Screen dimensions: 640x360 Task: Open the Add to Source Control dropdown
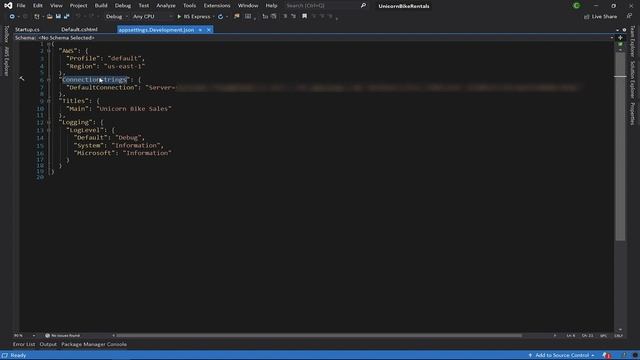click(x=561, y=356)
